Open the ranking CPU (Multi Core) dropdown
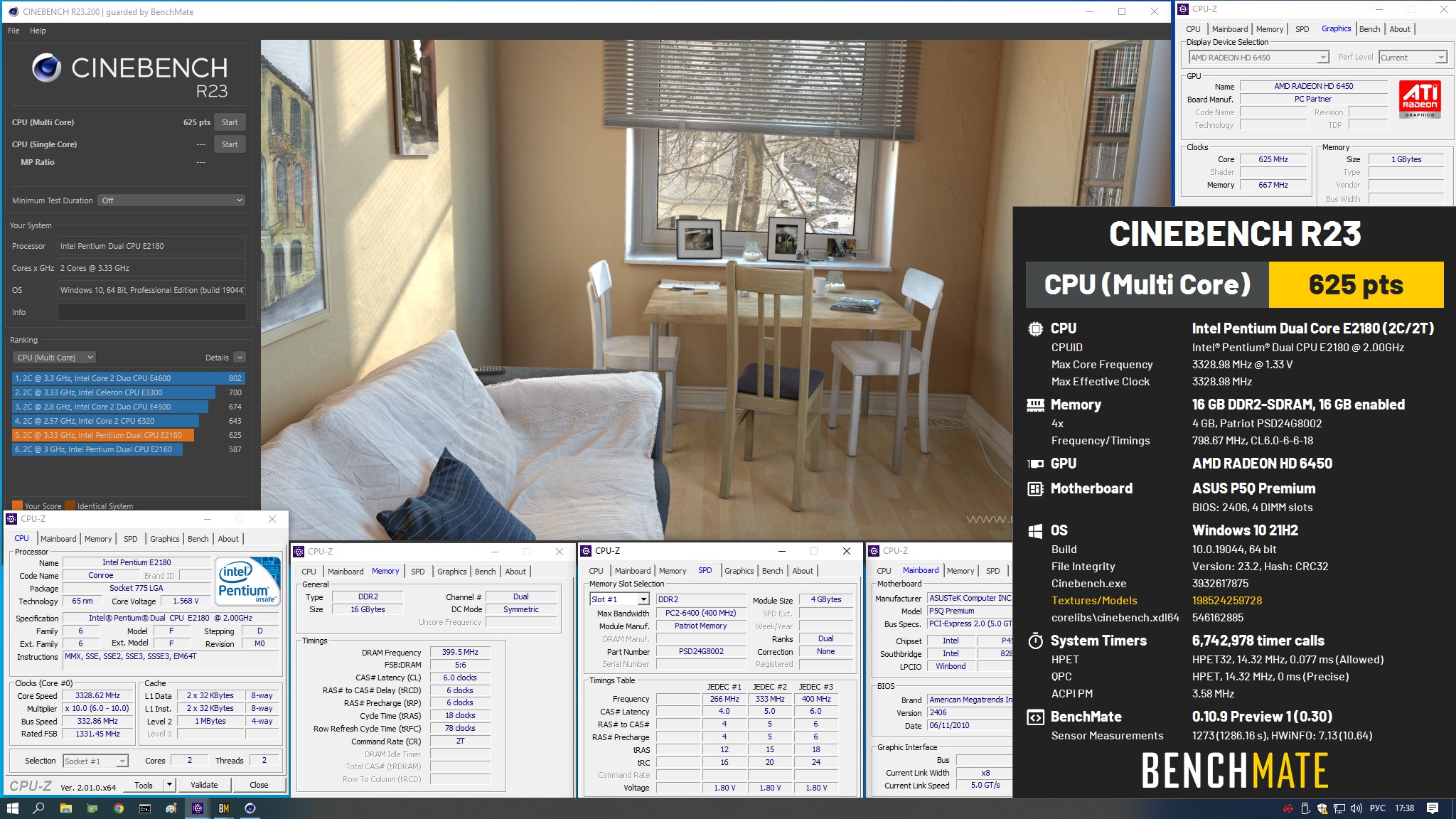Image resolution: width=1456 pixels, height=819 pixels. (x=54, y=358)
